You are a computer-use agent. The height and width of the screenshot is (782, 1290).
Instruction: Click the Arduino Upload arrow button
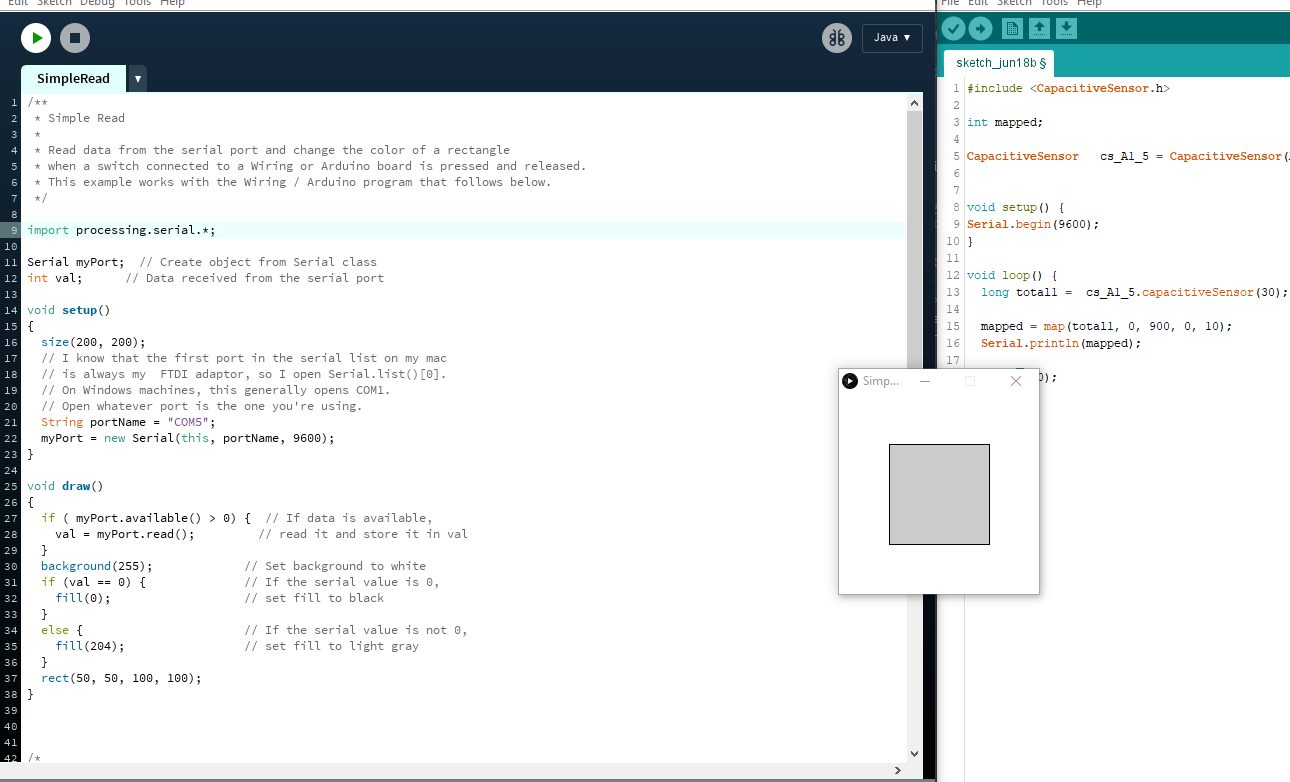(980, 29)
